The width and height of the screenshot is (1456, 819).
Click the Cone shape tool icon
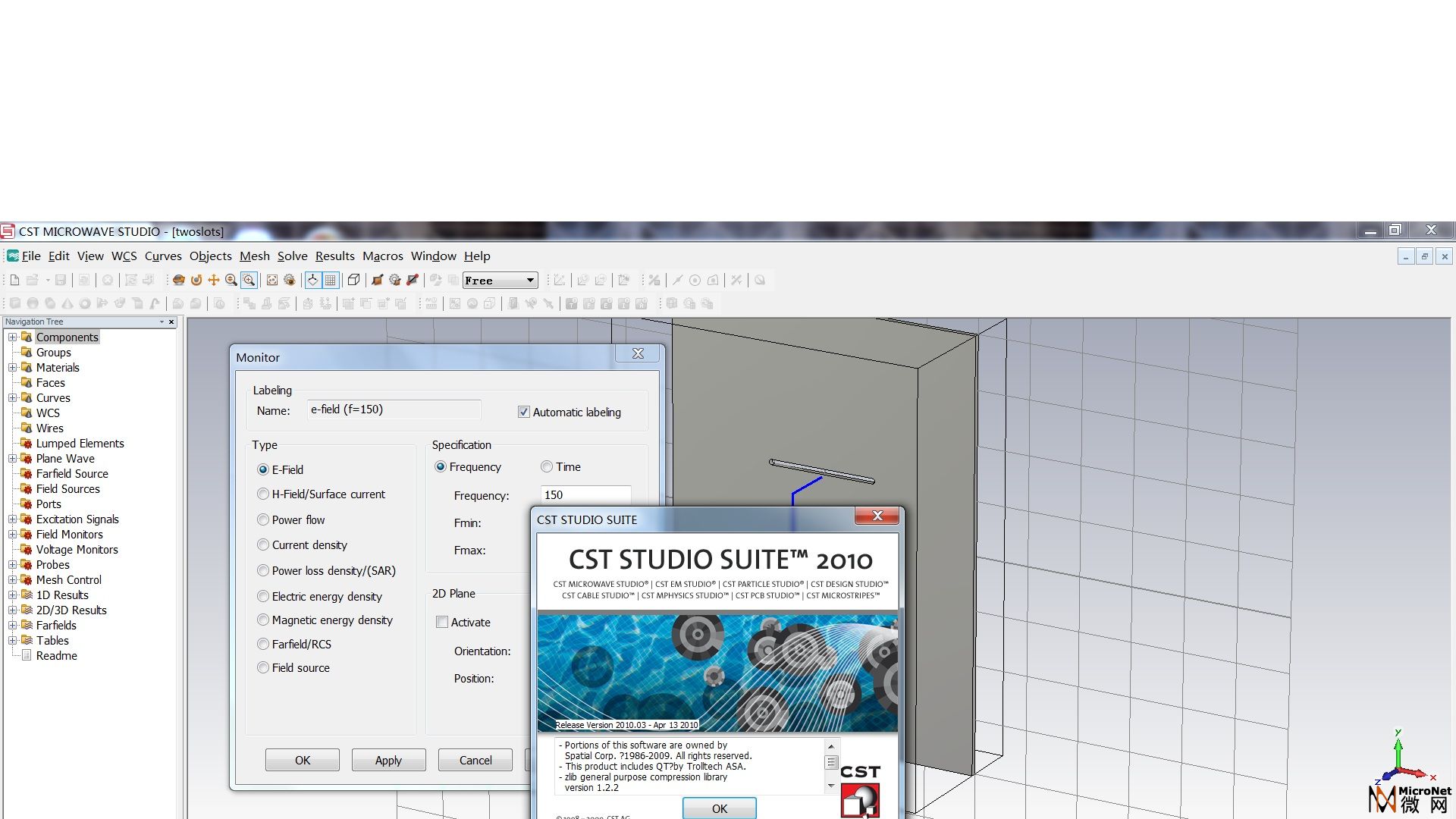[67, 303]
